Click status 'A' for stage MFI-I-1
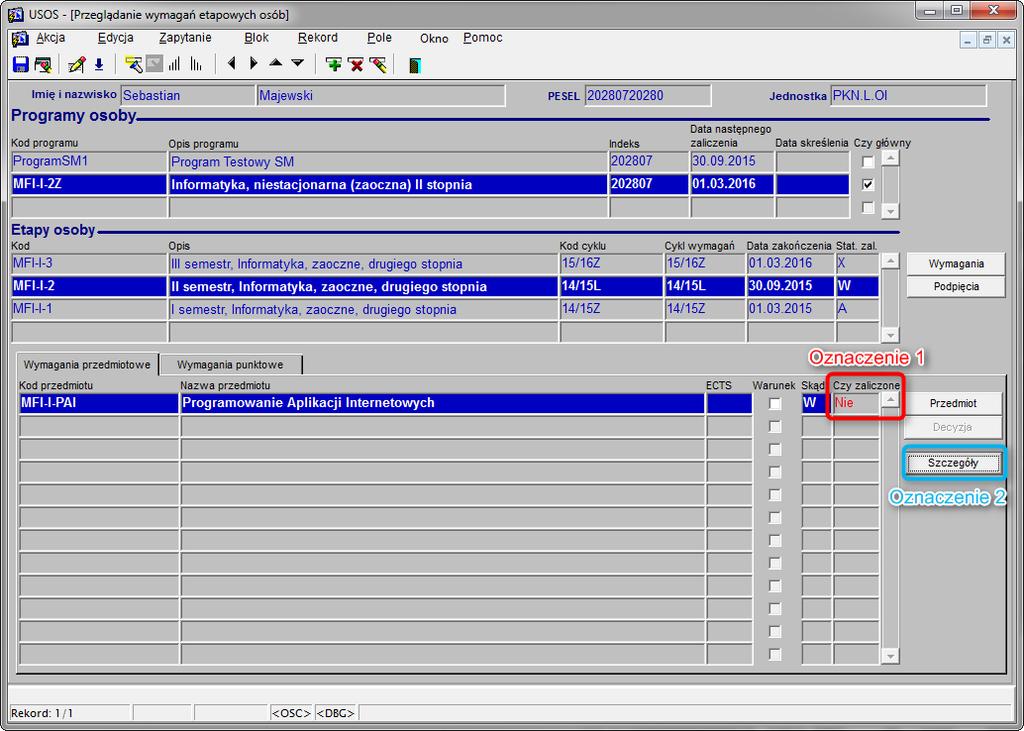This screenshot has width=1024, height=731. tap(857, 309)
